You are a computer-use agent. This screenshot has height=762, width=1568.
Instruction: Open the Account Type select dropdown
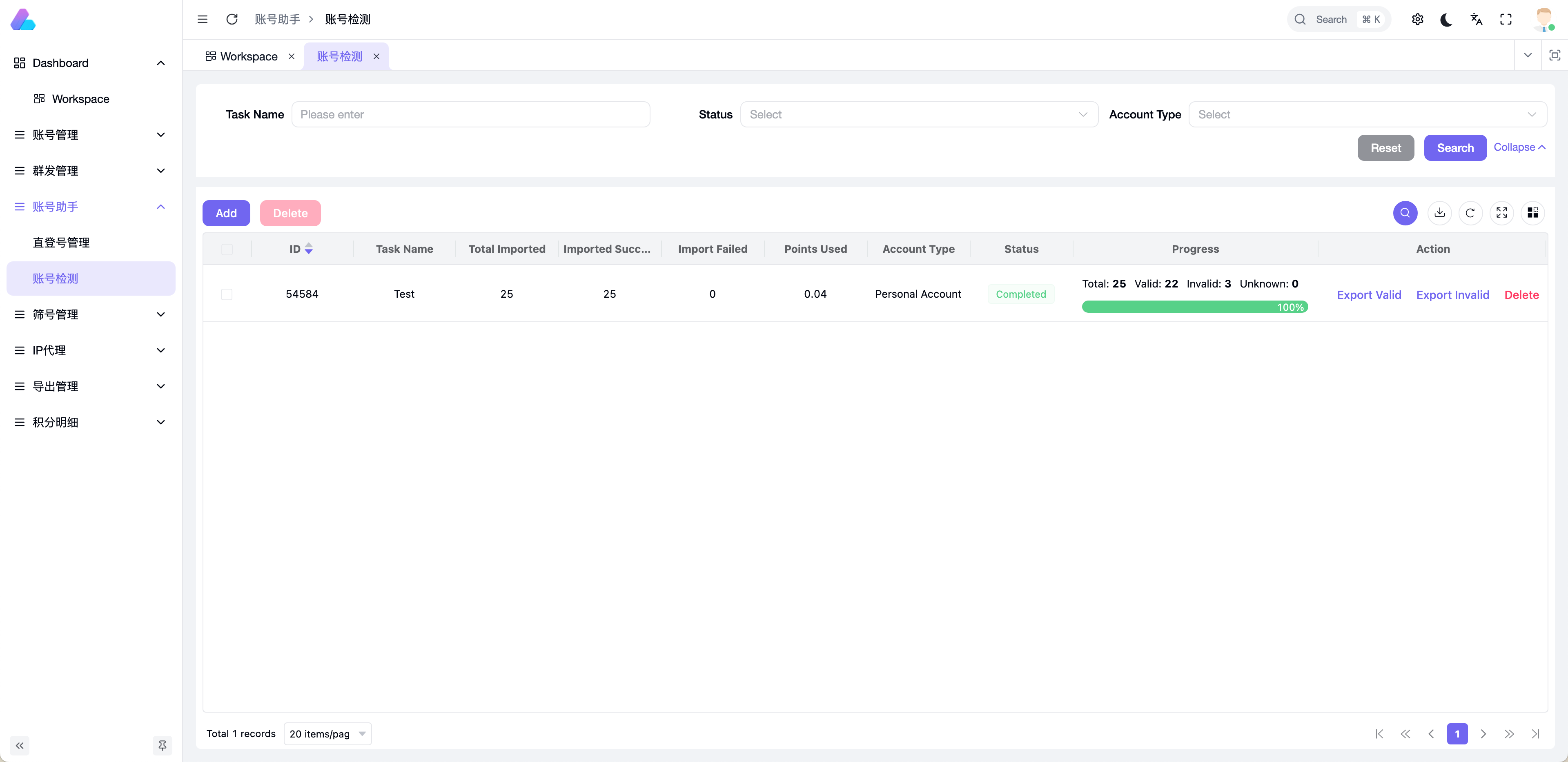click(1367, 114)
